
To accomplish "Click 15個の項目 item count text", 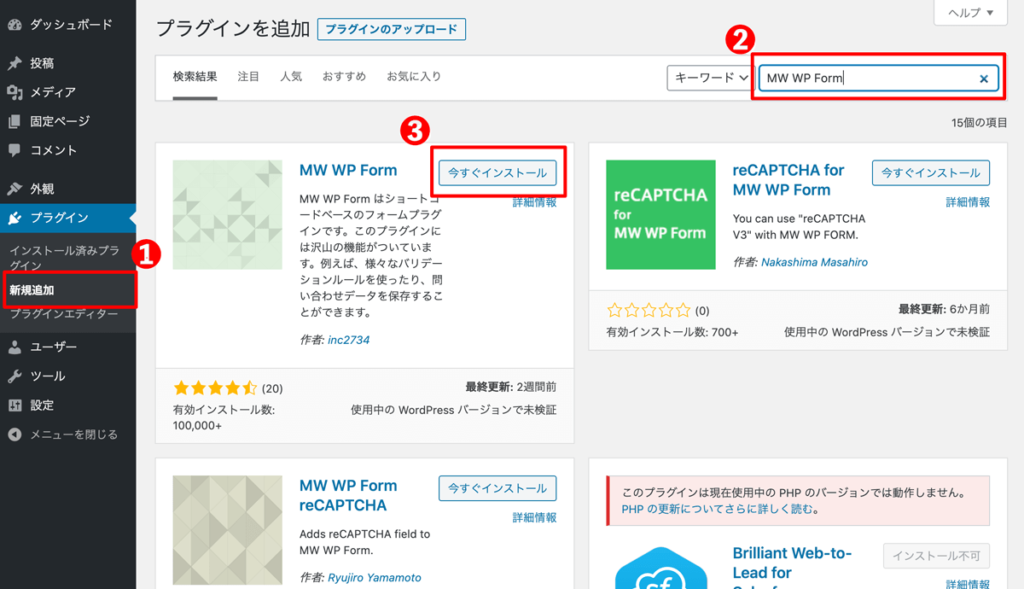I will (x=979, y=123).
